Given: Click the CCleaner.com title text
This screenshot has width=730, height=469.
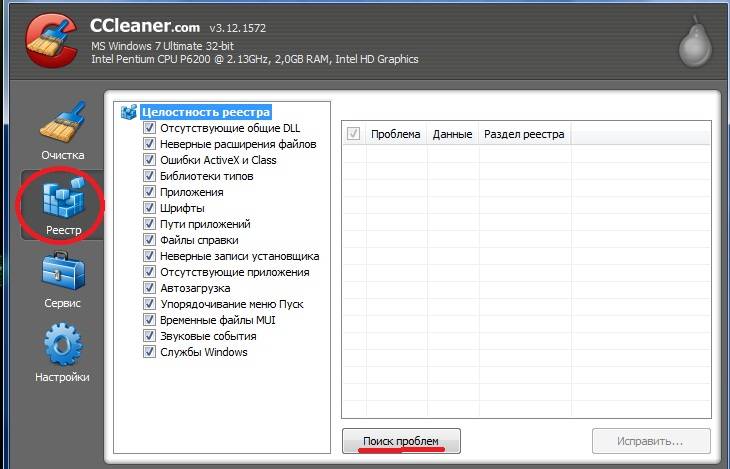Looking at the screenshot, I should tap(145, 26).
